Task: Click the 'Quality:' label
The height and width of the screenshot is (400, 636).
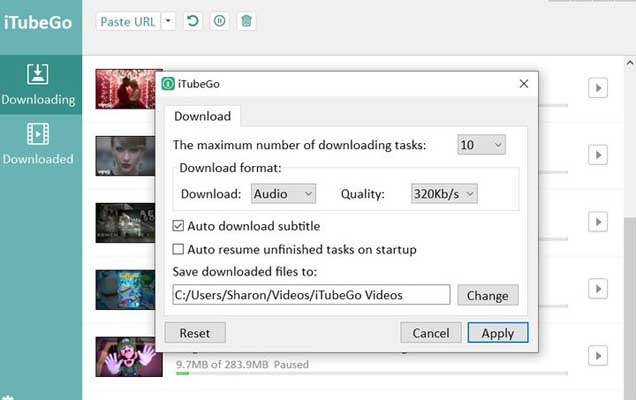Action: [x=363, y=194]
